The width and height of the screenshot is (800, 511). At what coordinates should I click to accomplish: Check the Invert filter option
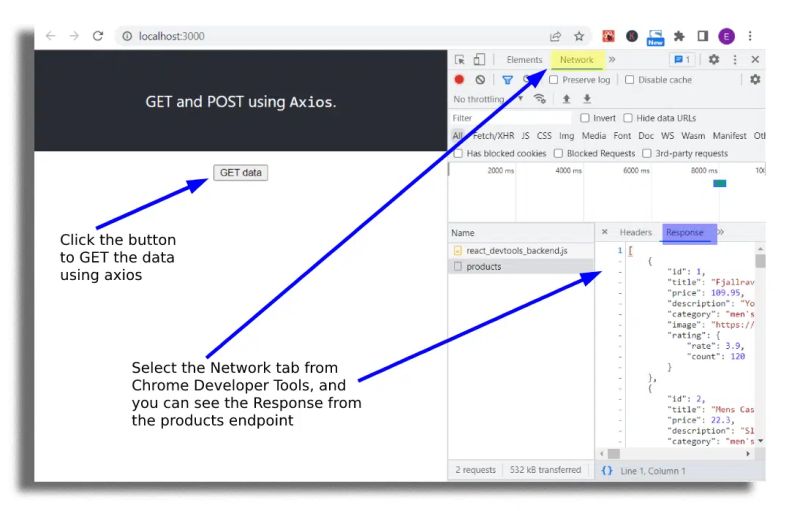(x=585, y=118)
